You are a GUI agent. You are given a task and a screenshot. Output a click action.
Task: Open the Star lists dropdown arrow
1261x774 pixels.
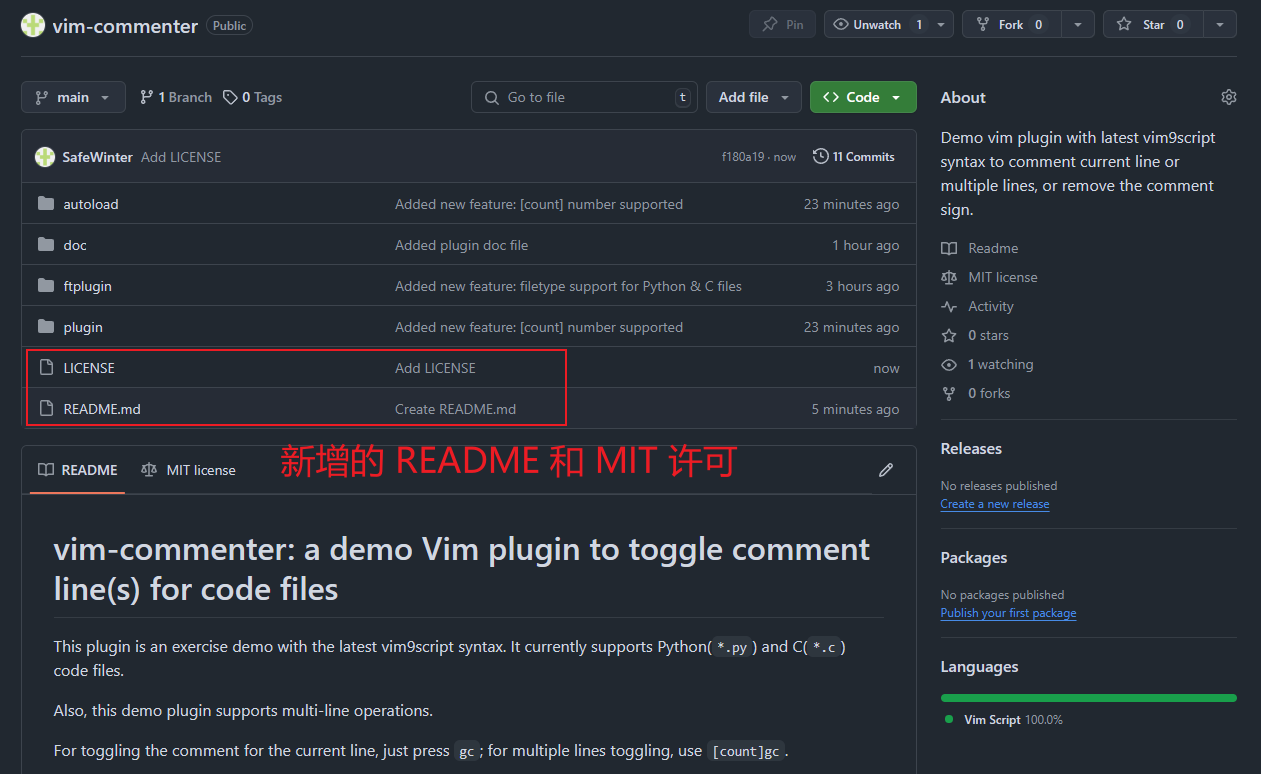(1220, 25)
